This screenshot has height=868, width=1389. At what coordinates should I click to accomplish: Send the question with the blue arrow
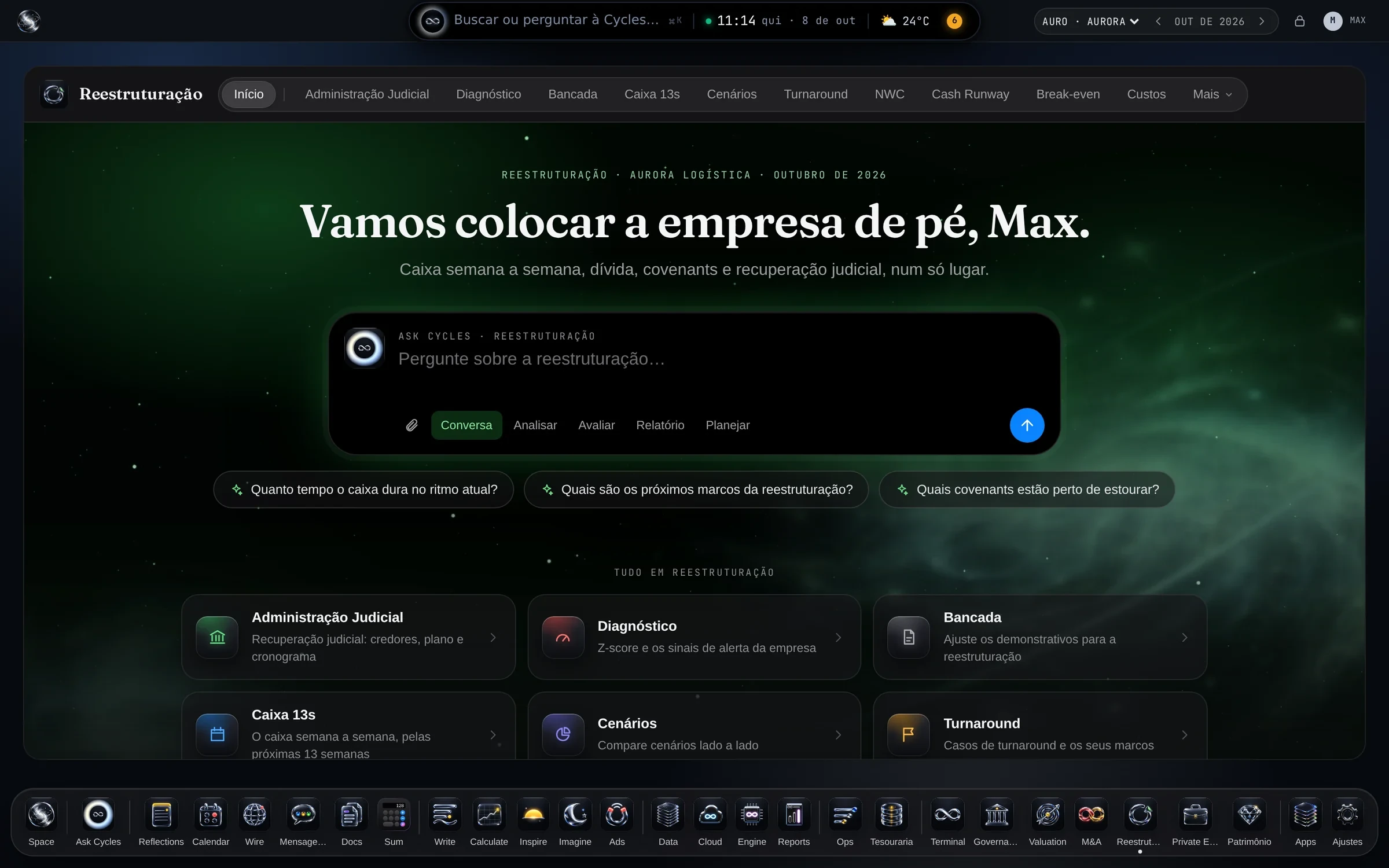(1027, 425)
